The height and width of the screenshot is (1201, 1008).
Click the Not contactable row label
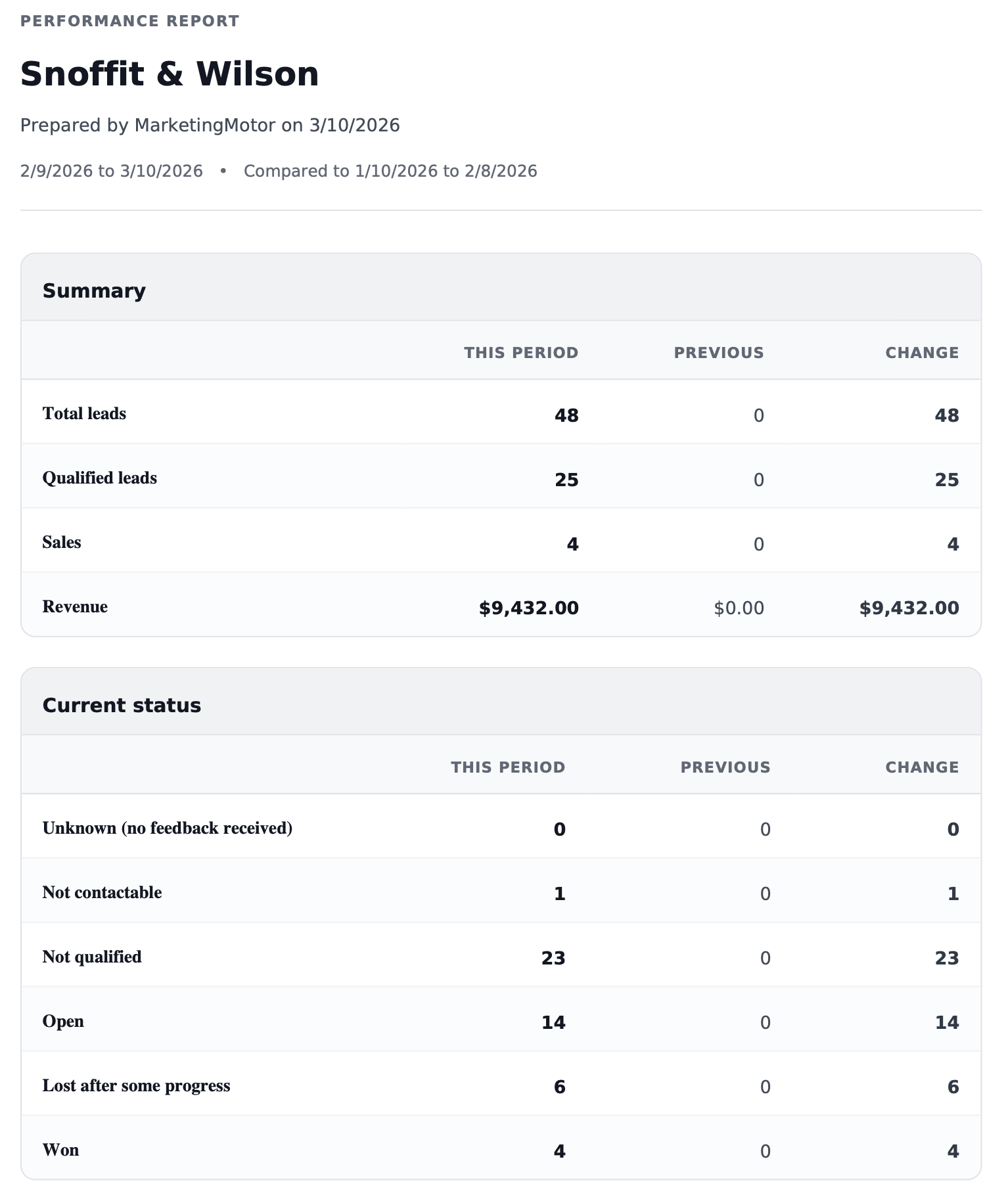tap(102, 892)
